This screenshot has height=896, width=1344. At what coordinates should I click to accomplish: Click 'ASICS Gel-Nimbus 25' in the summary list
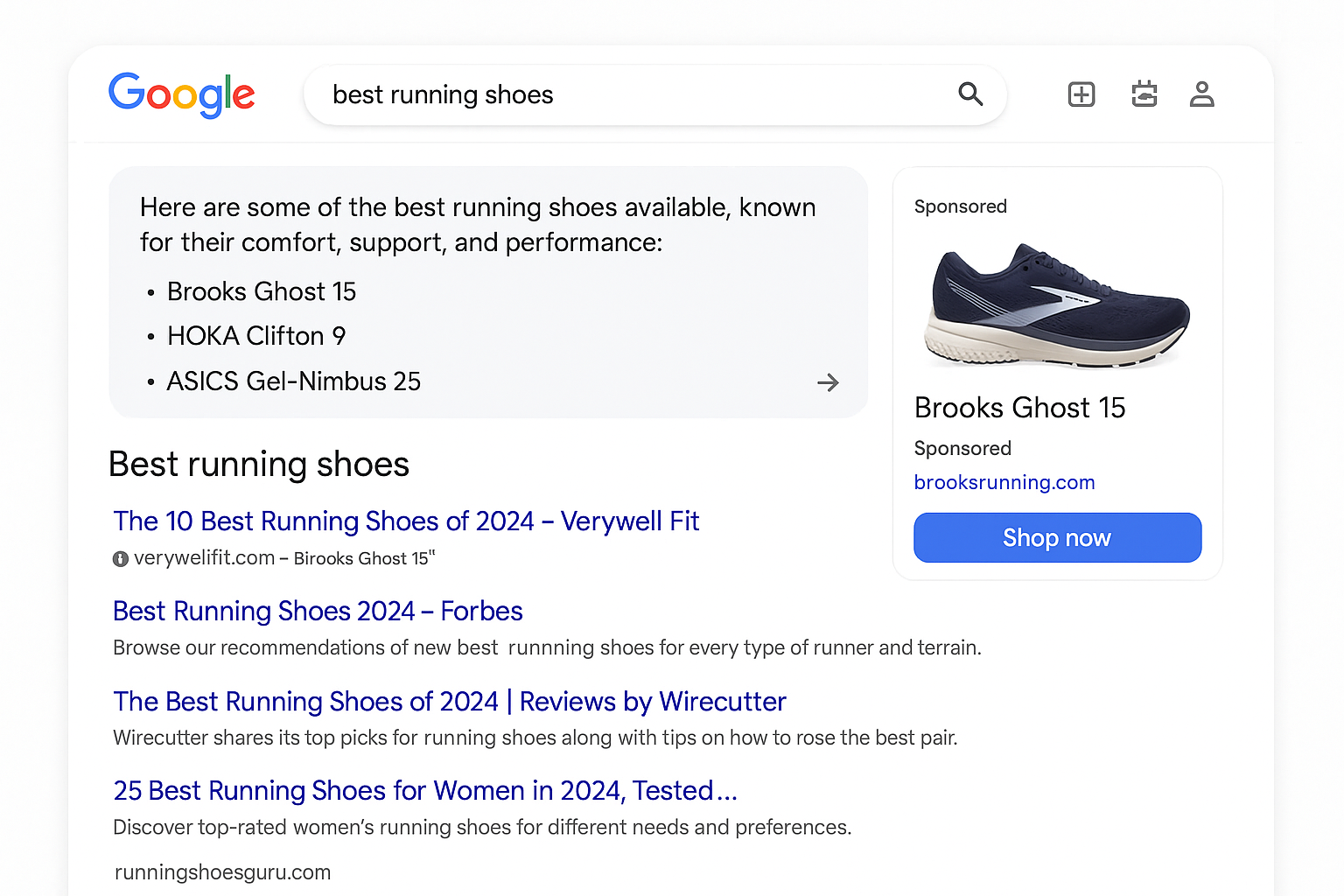coord(294,381)
